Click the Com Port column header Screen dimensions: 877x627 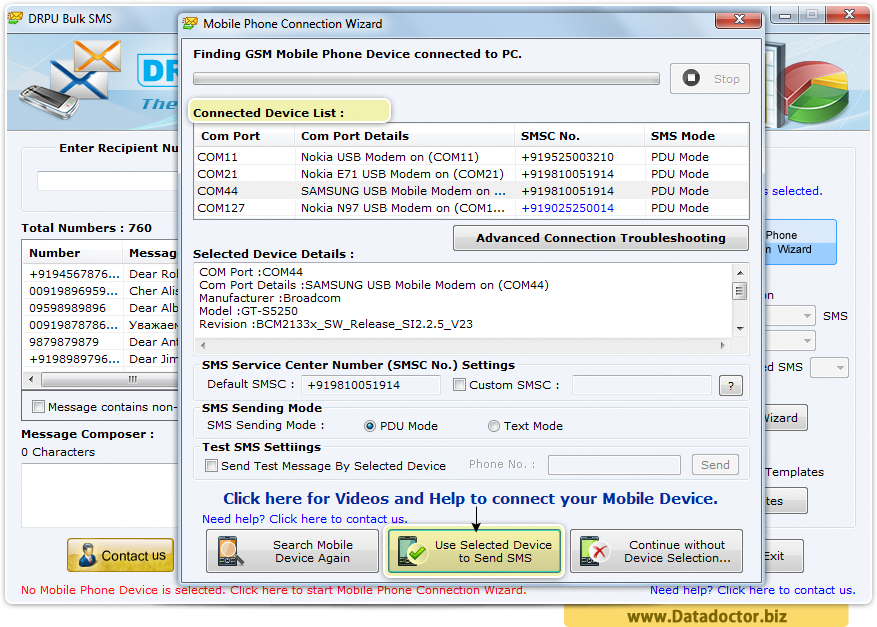pos(244,136)
